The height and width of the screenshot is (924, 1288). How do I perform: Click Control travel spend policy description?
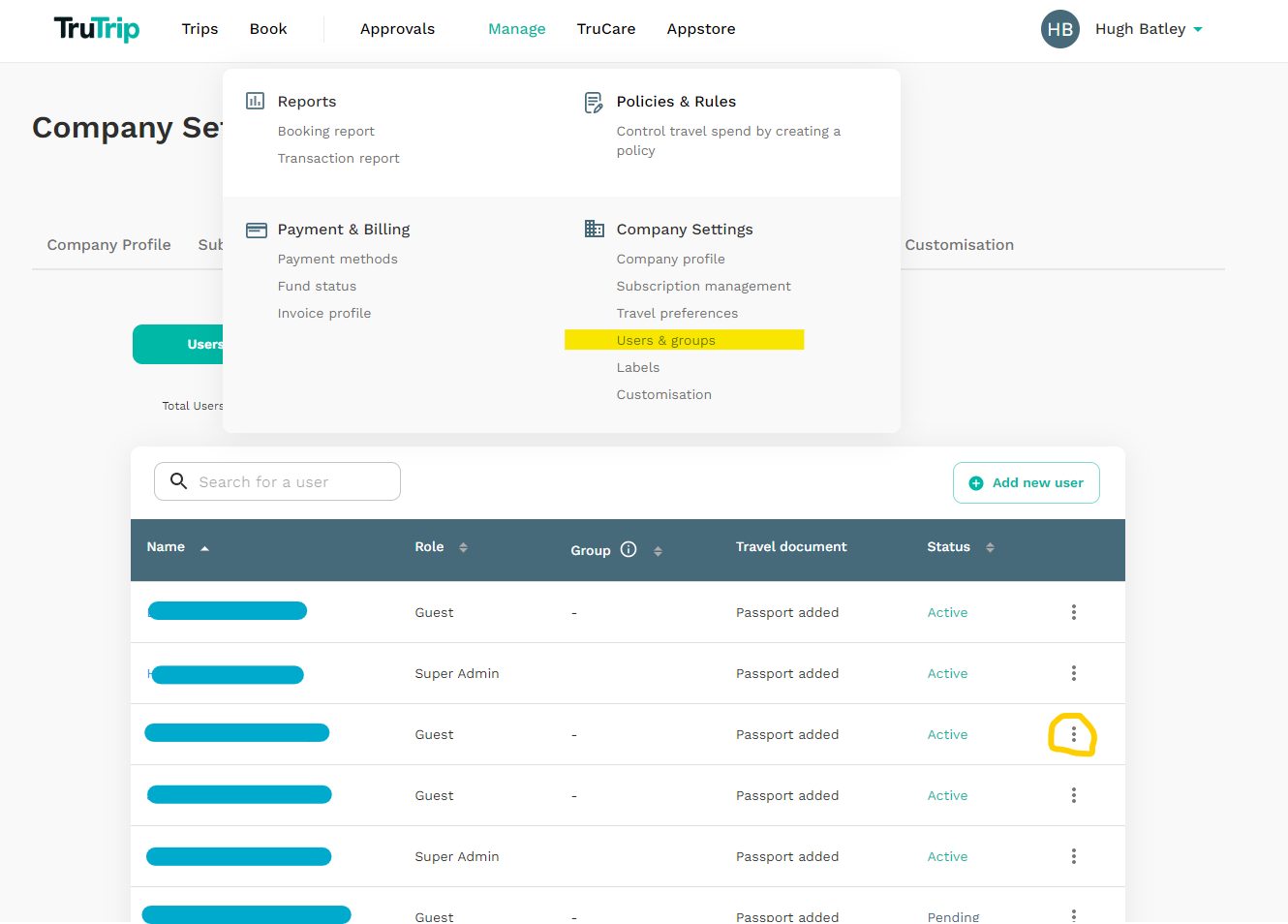click(x=728, y=140)
